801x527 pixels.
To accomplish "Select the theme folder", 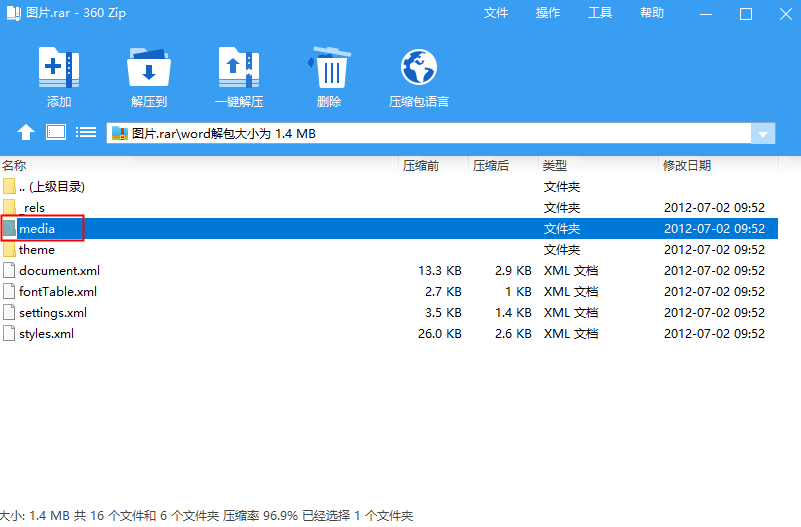I will click(37, 250).
